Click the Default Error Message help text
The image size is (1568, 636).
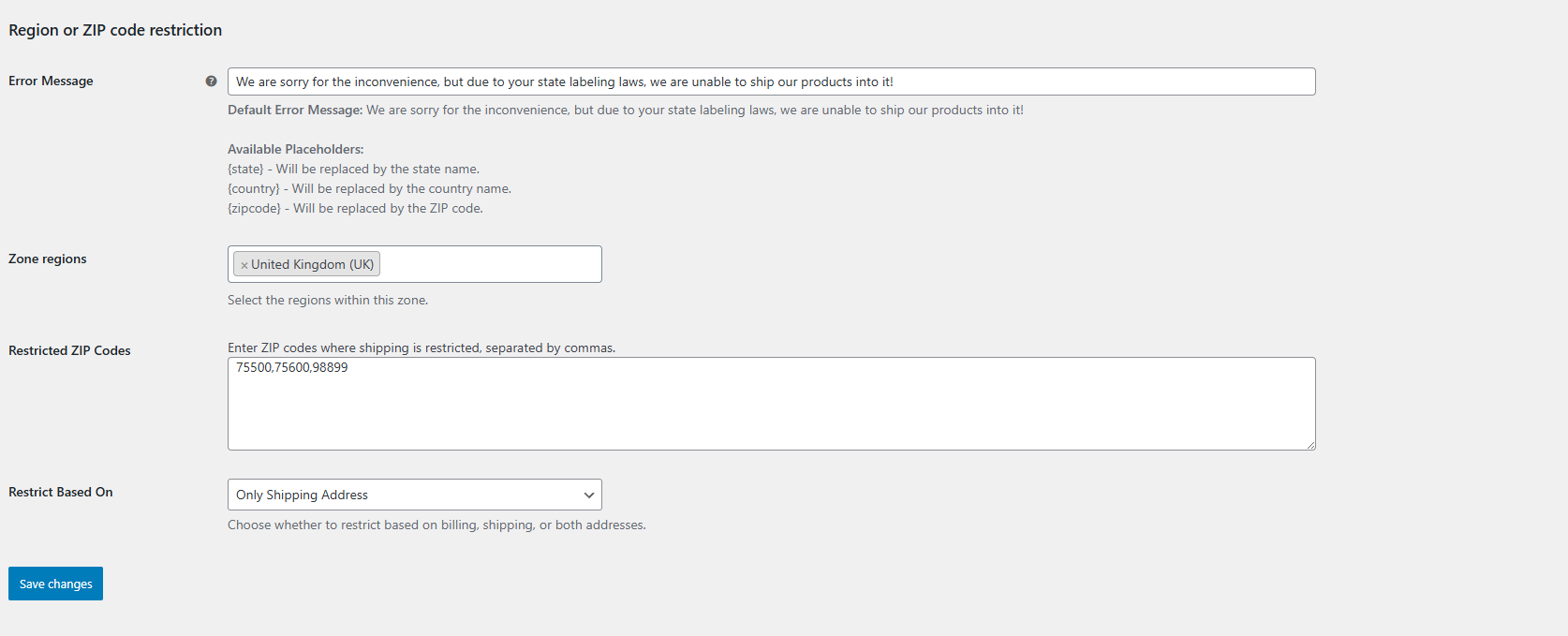[x=626, y=111]
